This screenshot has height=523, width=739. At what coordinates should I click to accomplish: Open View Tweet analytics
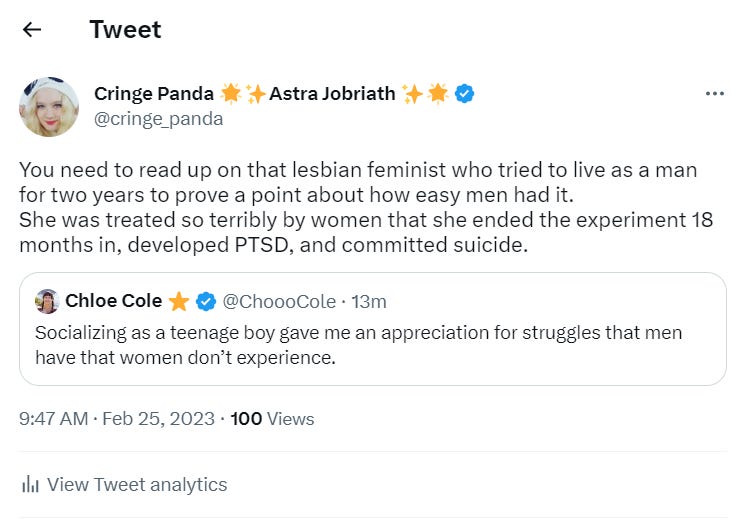pos(137,485)
